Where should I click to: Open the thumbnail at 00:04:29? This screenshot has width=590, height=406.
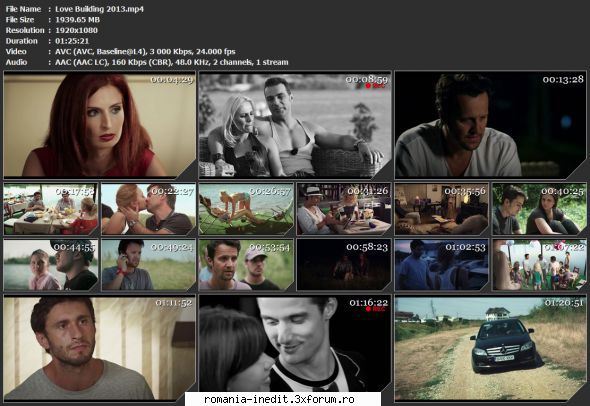(100, 125)
